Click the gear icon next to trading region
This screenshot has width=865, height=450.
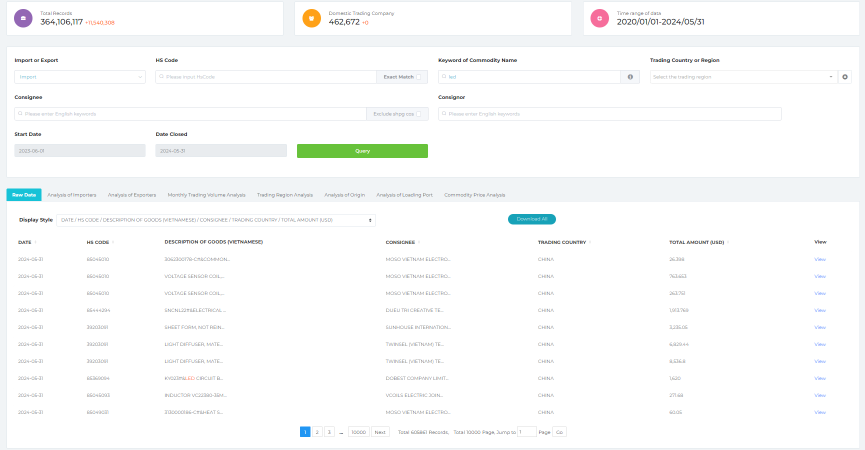tap(845, 76)
